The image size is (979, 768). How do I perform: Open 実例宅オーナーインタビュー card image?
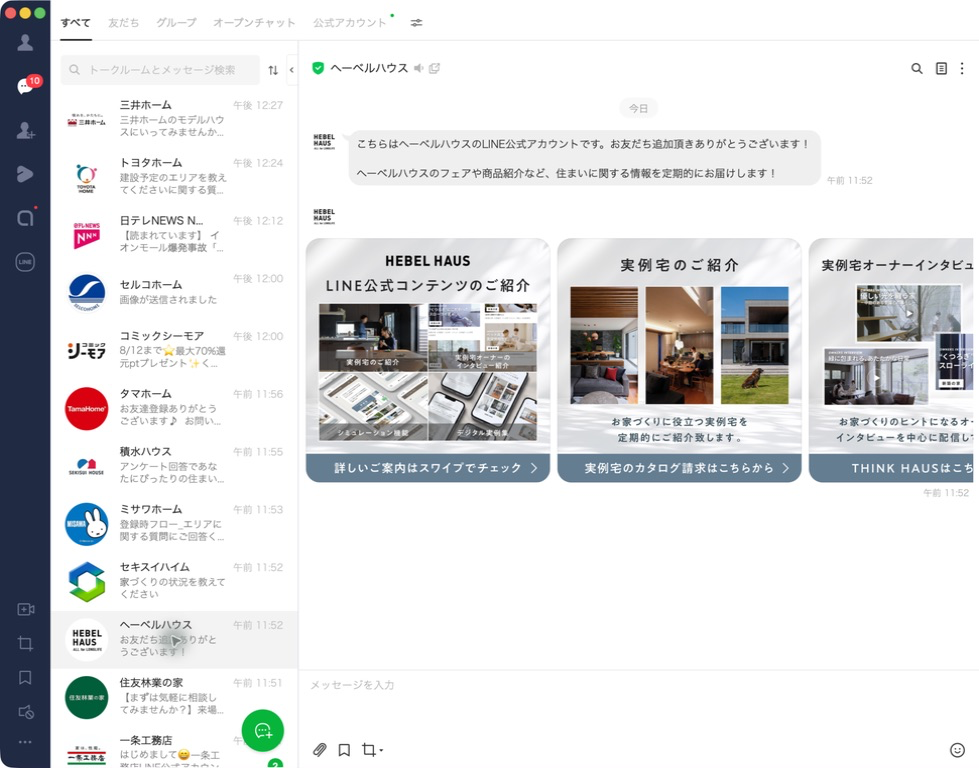(892, 346)
